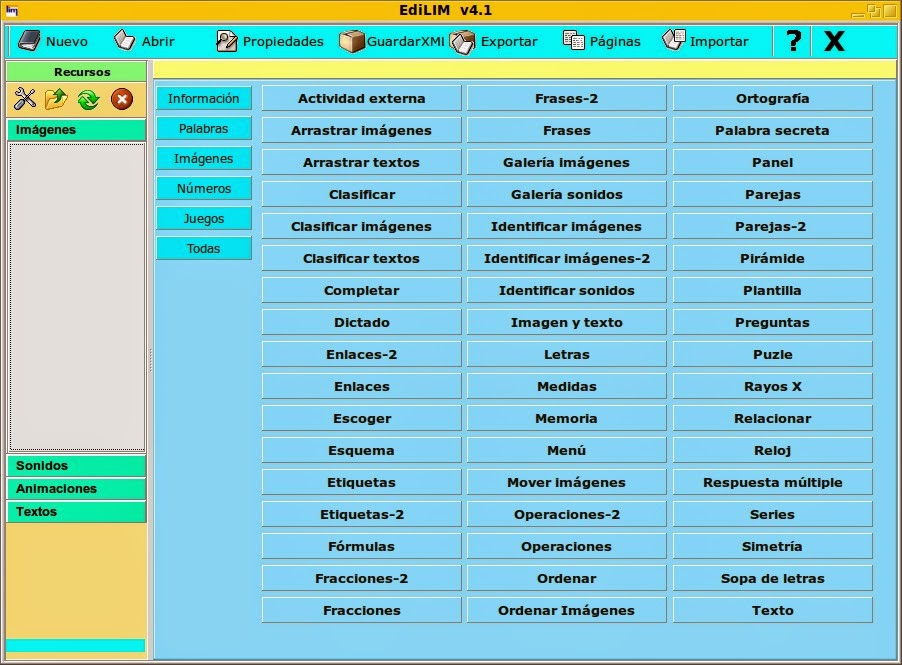
Task: Click the Nuevo book icon
Action: 29,41
